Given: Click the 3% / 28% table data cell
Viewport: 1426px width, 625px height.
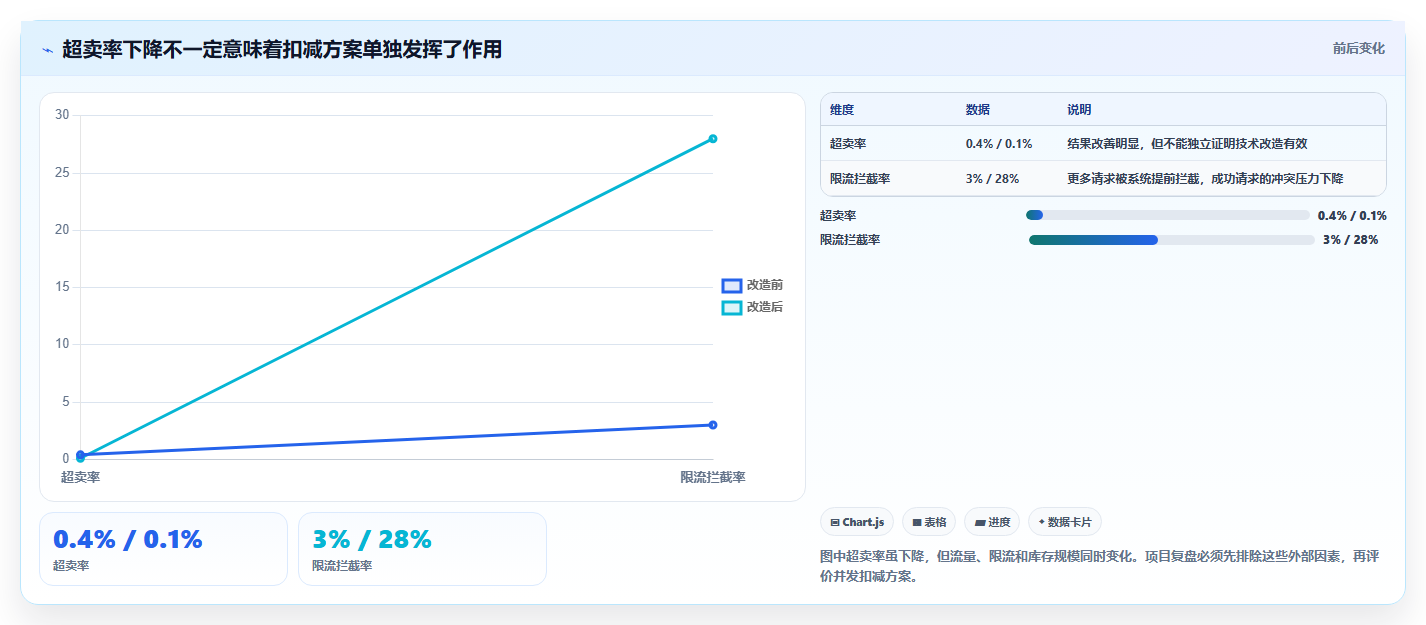Looking at the screenshot, I should point(992,179).
